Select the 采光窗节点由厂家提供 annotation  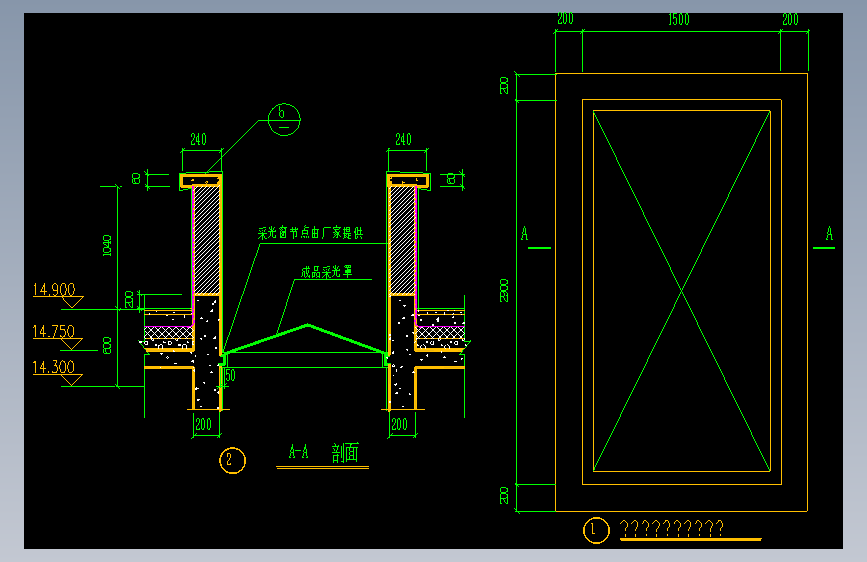[310, 233]
